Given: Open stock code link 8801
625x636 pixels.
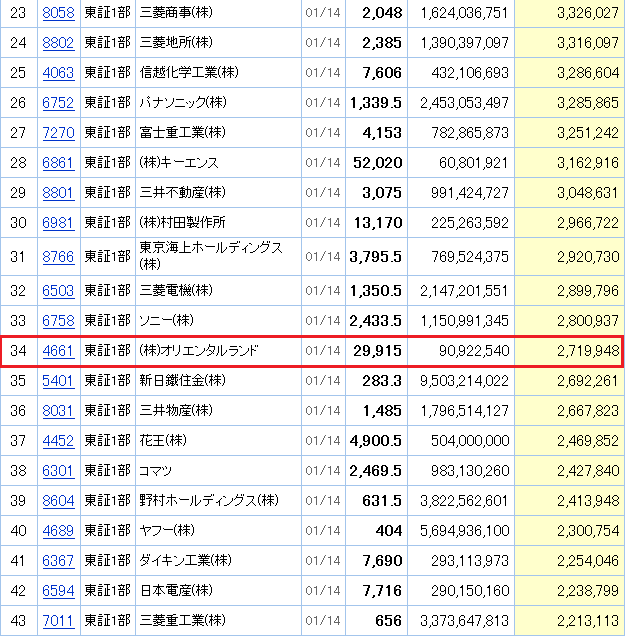Looking at the screenshot, I should pos(58,193).
